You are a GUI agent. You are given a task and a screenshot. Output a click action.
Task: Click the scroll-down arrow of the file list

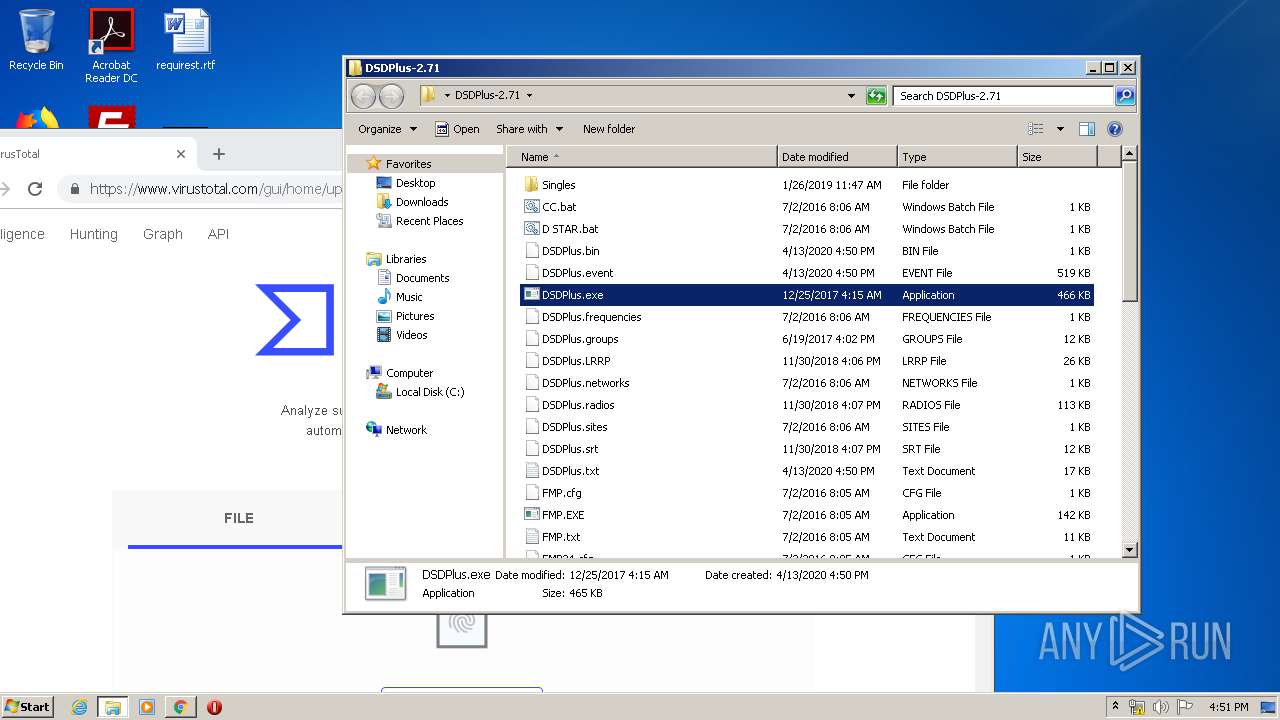pyautogui.click(x=1129, y=549)
